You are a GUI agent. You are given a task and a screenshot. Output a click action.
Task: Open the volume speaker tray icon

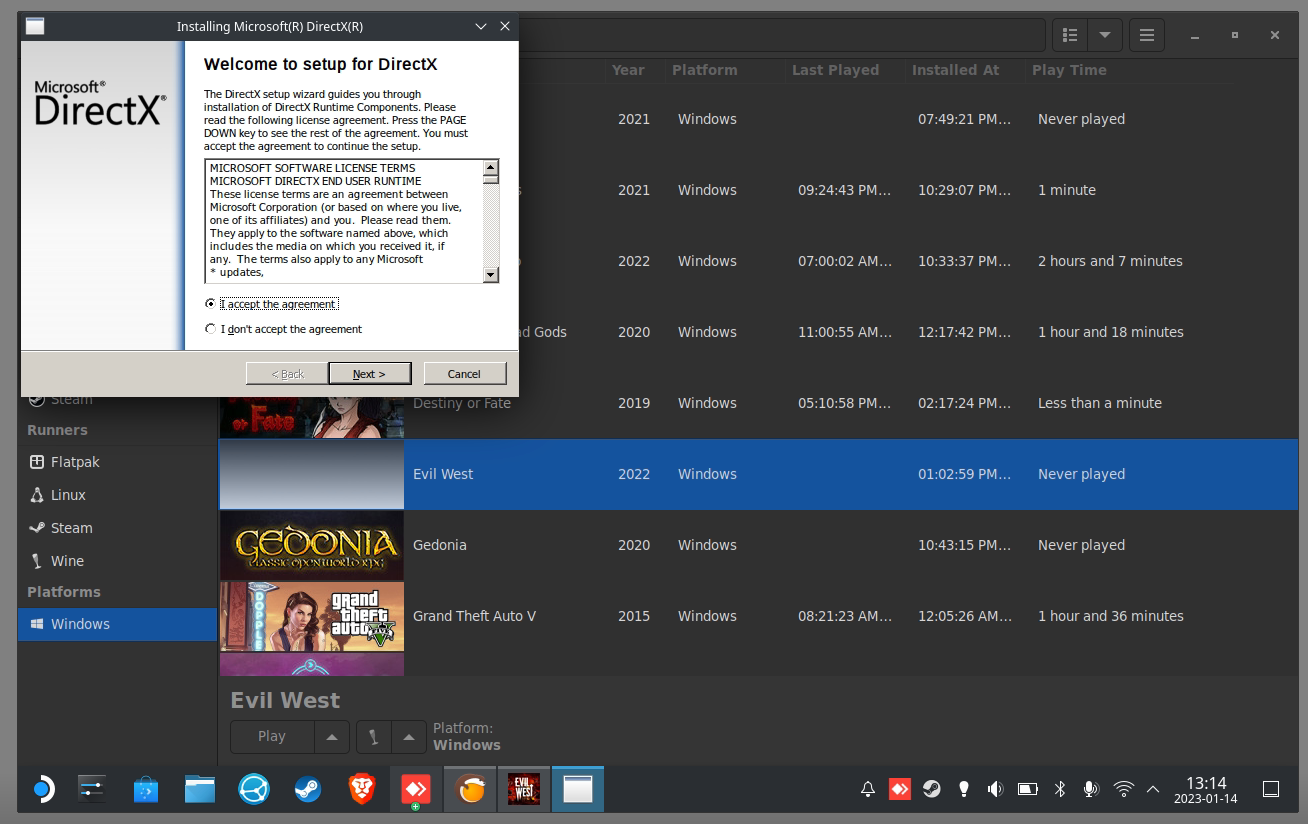coord(995,790)
